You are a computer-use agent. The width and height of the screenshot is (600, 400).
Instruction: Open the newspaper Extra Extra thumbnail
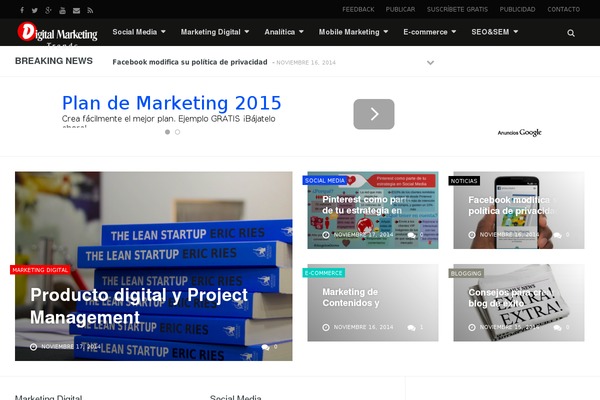[x=519, y=302]
